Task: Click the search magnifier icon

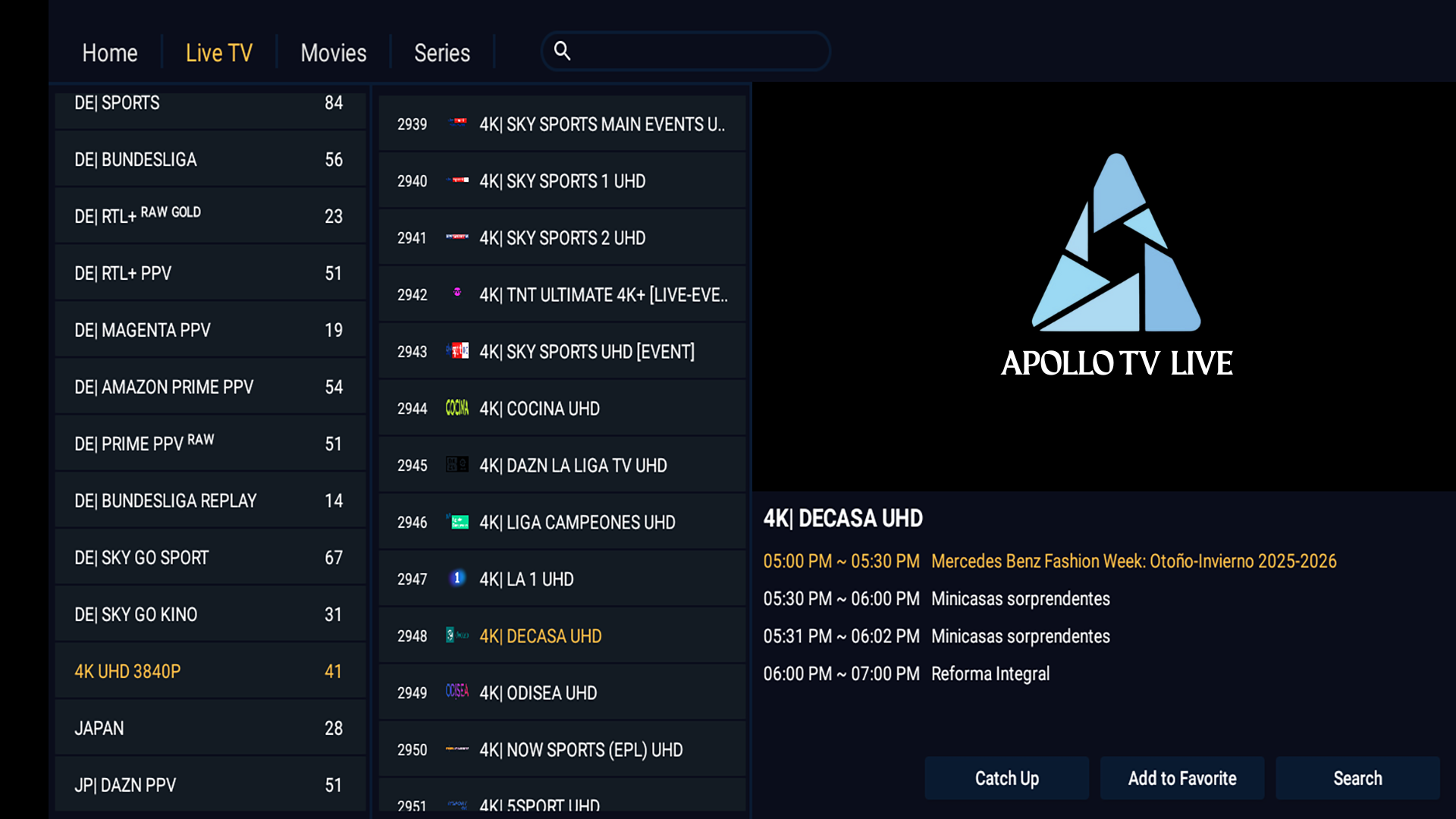Action: [563, 51]
